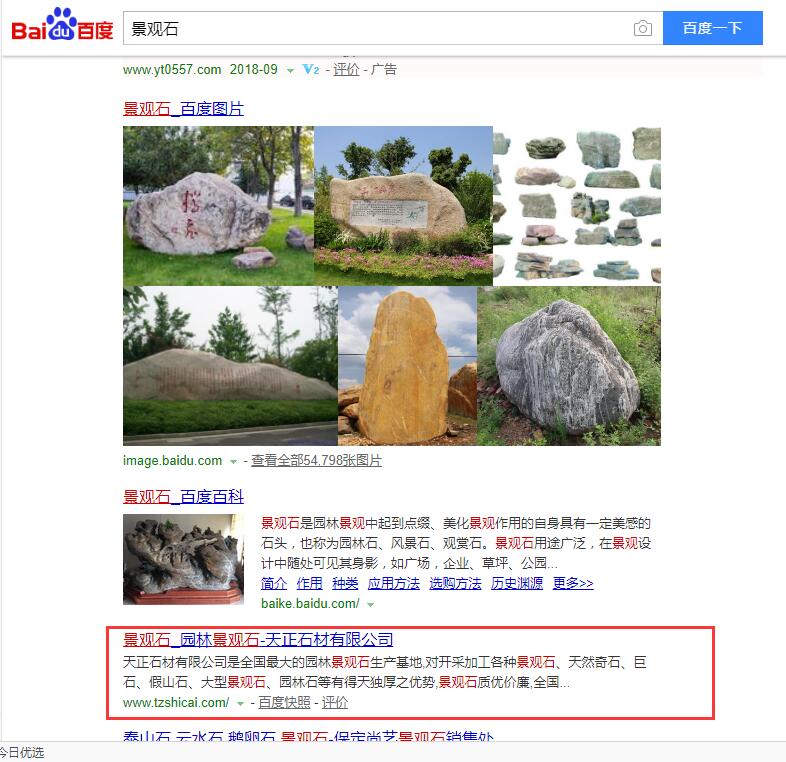Expand dropdown arrow next to image.baidu.com
Screen dimensions: 786x762
(233, 462)
